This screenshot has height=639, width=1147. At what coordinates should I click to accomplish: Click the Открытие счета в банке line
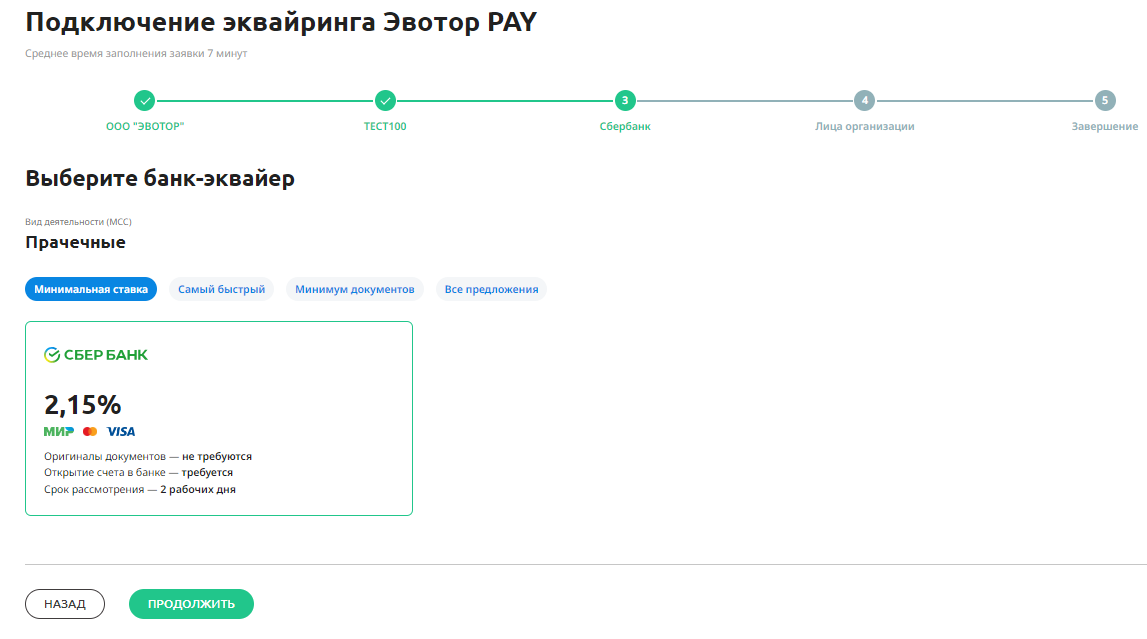click(138, 472)
